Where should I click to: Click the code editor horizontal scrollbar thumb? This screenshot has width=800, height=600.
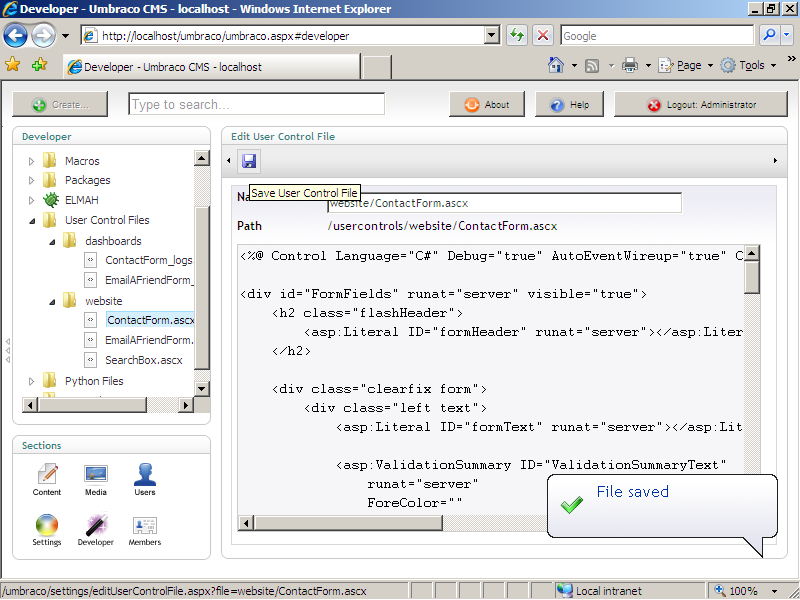point(348,523)
